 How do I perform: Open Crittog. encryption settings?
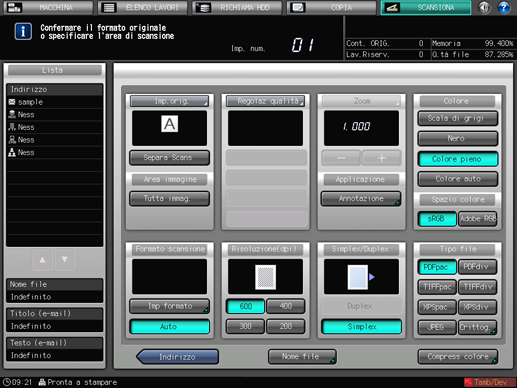click(478, 327)
